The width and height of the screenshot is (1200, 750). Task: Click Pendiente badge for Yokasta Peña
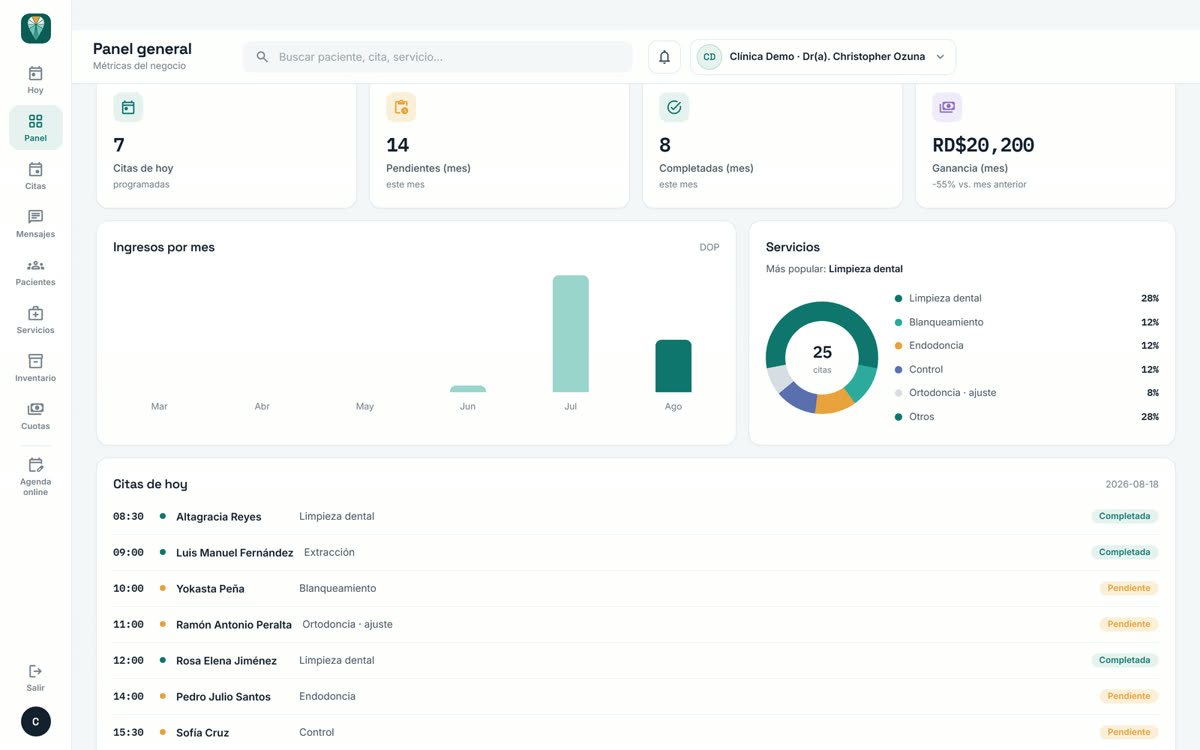pos(1129,588)
